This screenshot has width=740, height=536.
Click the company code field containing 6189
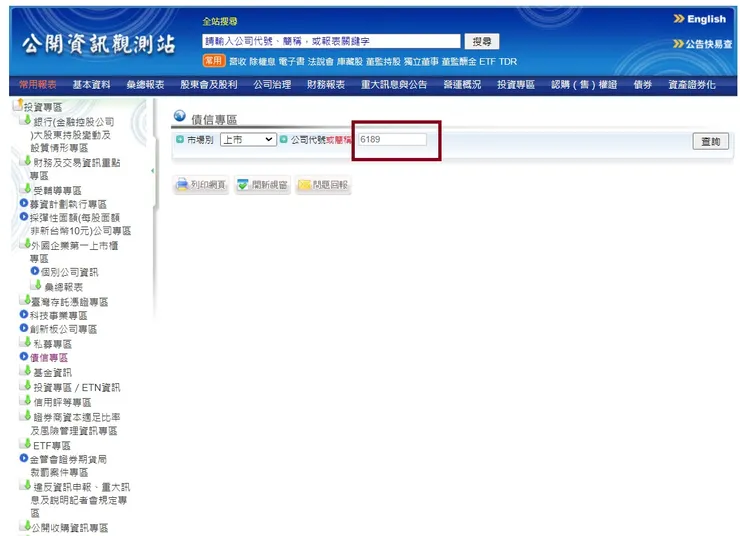point(392,139)
